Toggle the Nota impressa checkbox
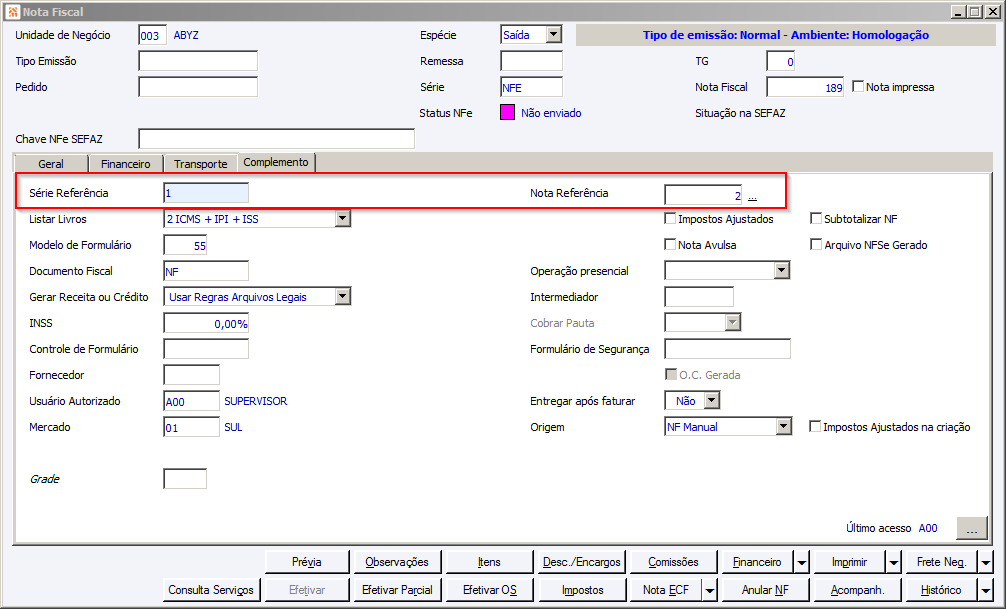This screenshot has height=609, width=1006. (858, 87)
